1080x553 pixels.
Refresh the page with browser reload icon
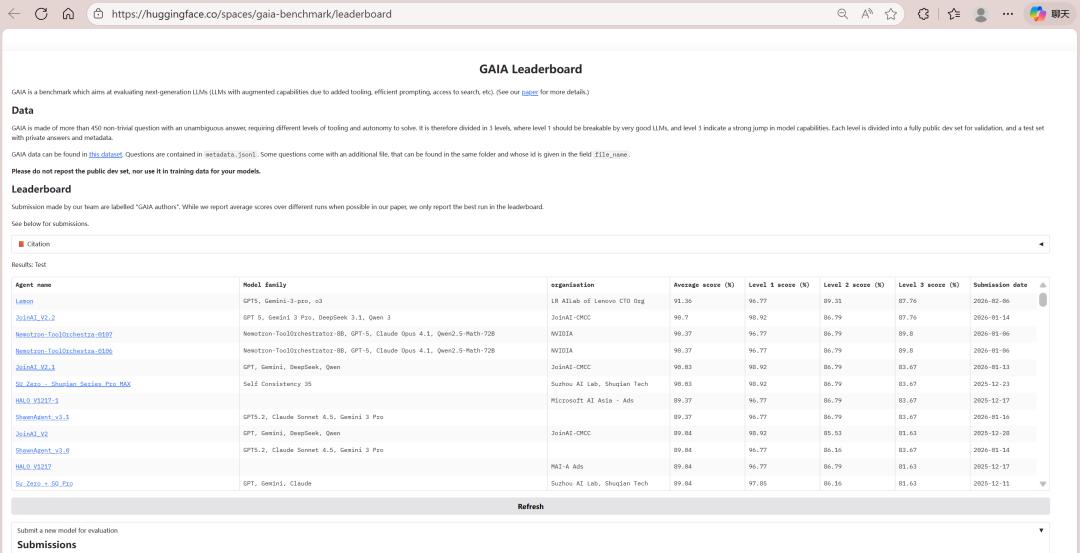click(41, 14)
